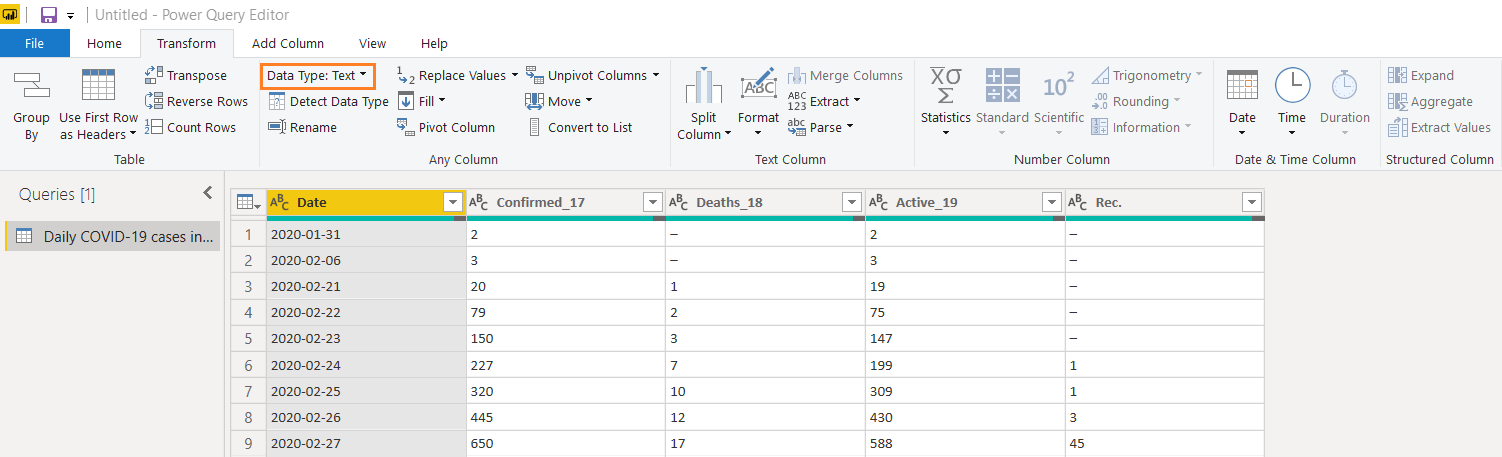This screenshot has width=1502, height=457.
Task: Click the ABC type icon on Date column
Action: [280, 203]
